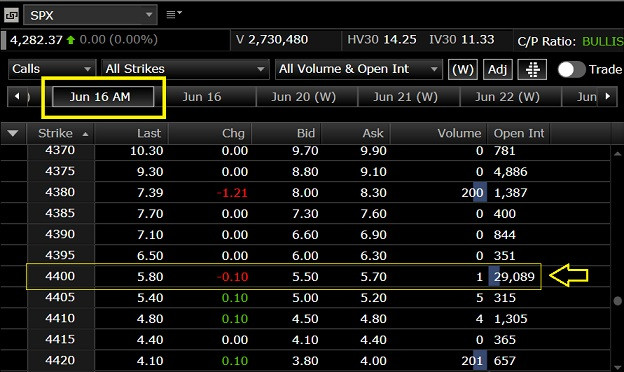Click the 4405 strike cell
The image size is (624, 372).
click(60, 297)
